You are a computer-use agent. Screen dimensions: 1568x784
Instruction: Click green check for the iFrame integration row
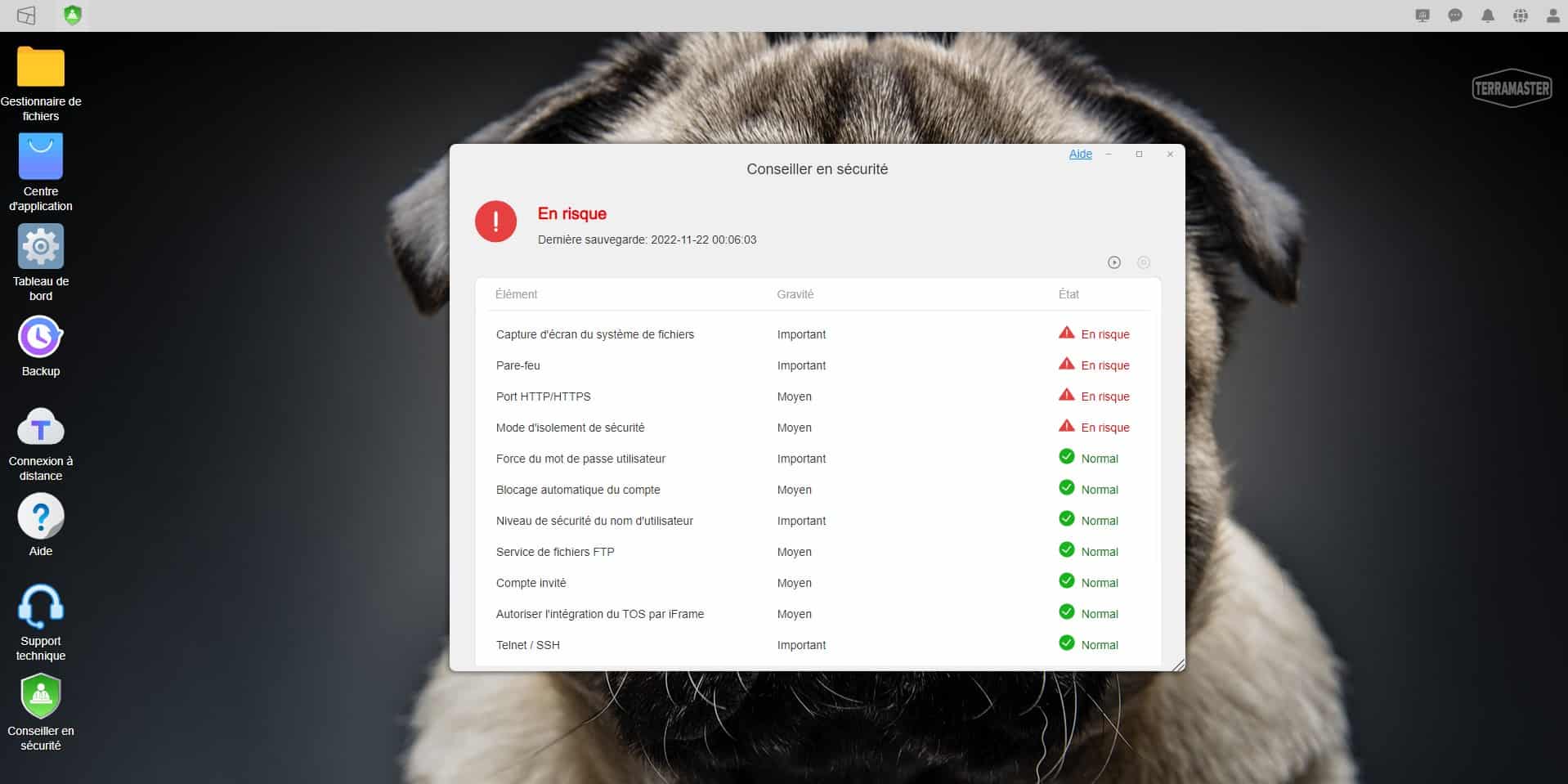click(1067, 612)
